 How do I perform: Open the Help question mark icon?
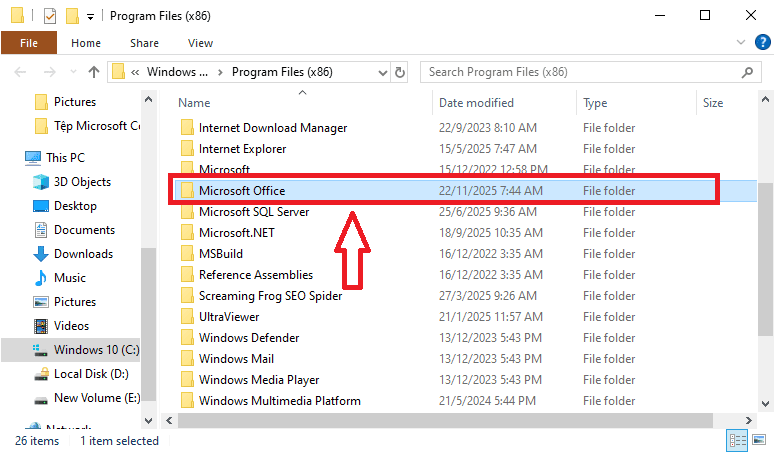pos(760,43)
